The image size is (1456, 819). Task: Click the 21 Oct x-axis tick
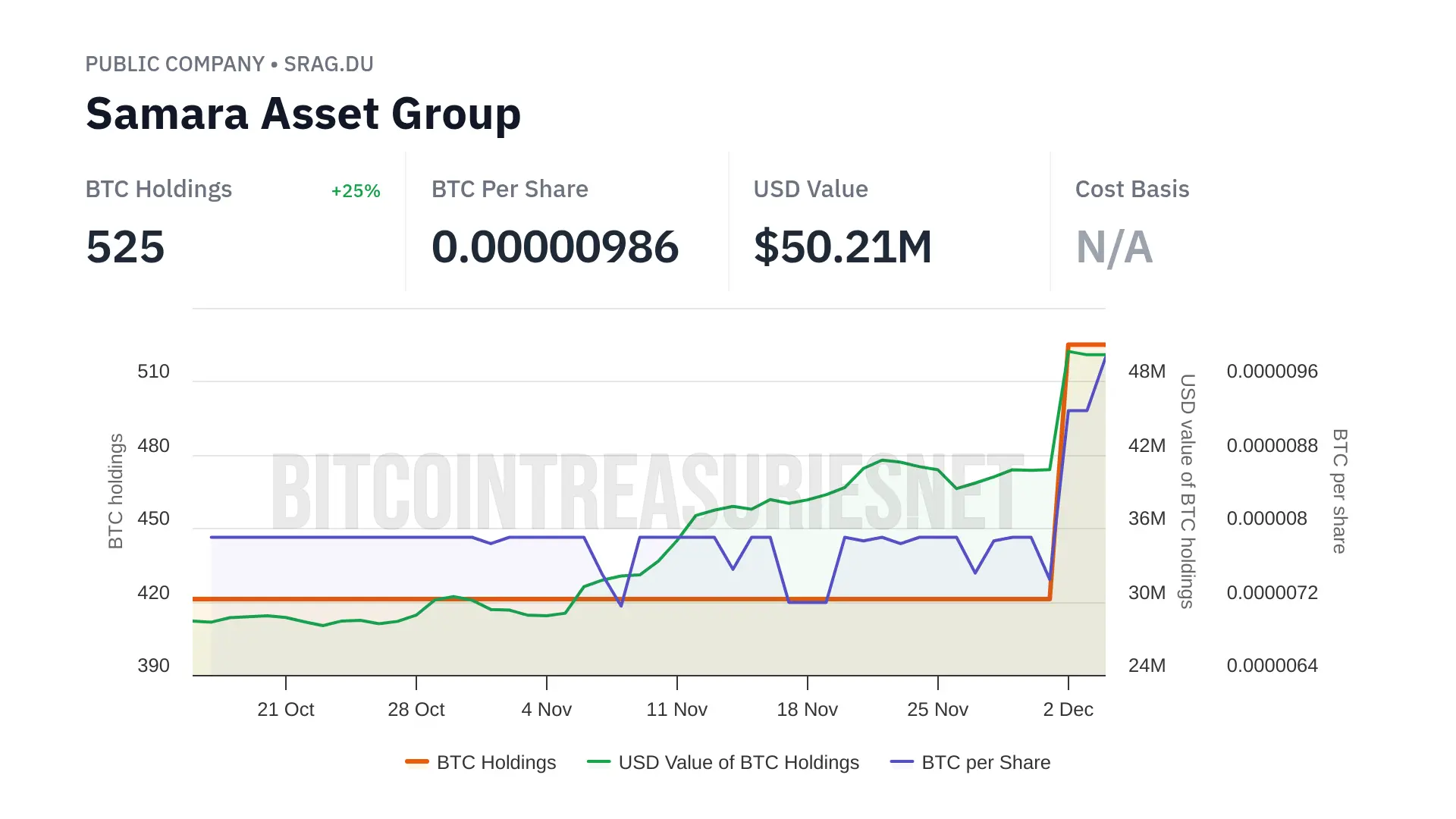(x=285, y=709)
